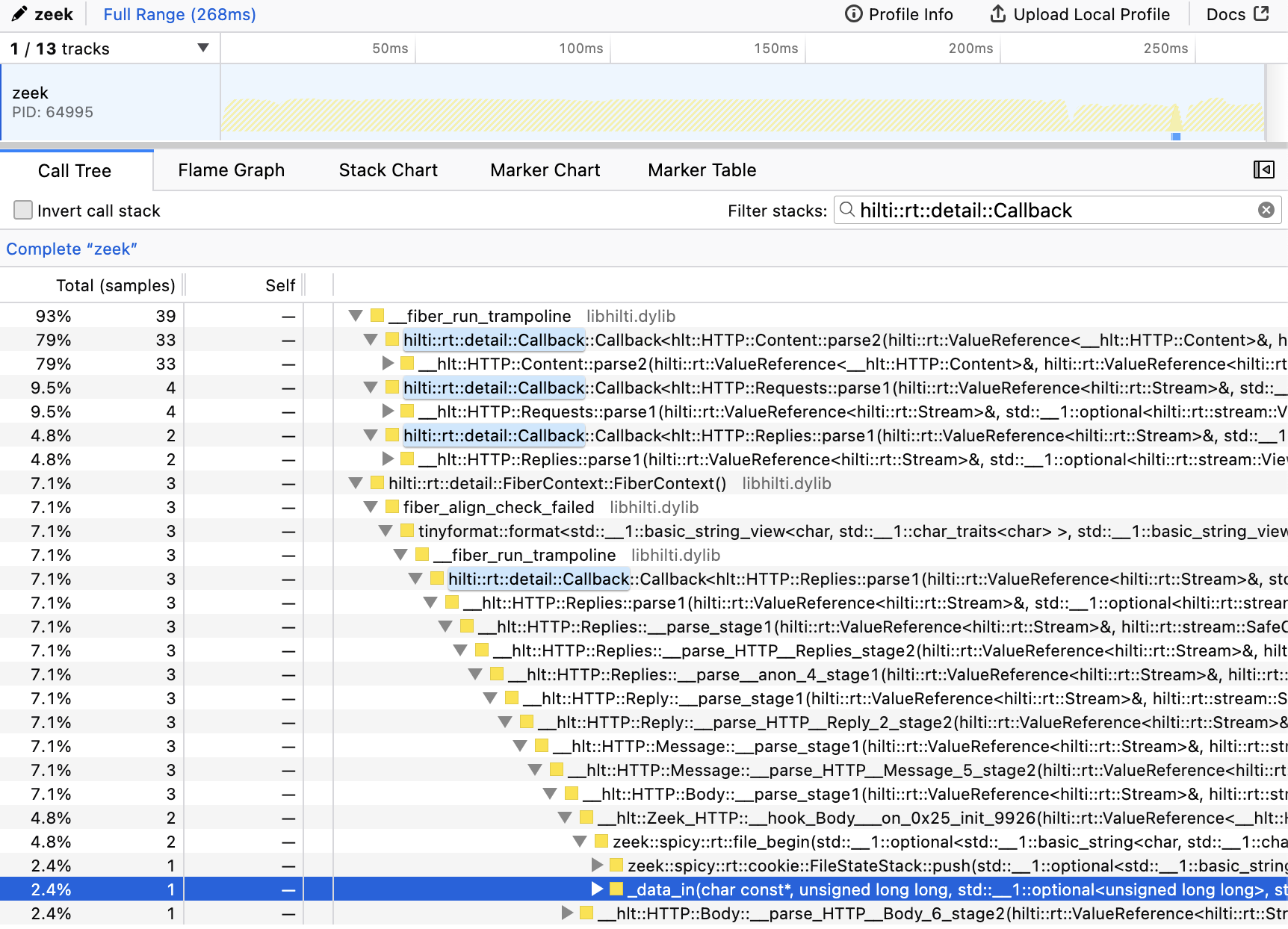The width and height of the screenshot is (1288, 929).
Task: Click the Self column header
Action: click(x=280, y=285)
